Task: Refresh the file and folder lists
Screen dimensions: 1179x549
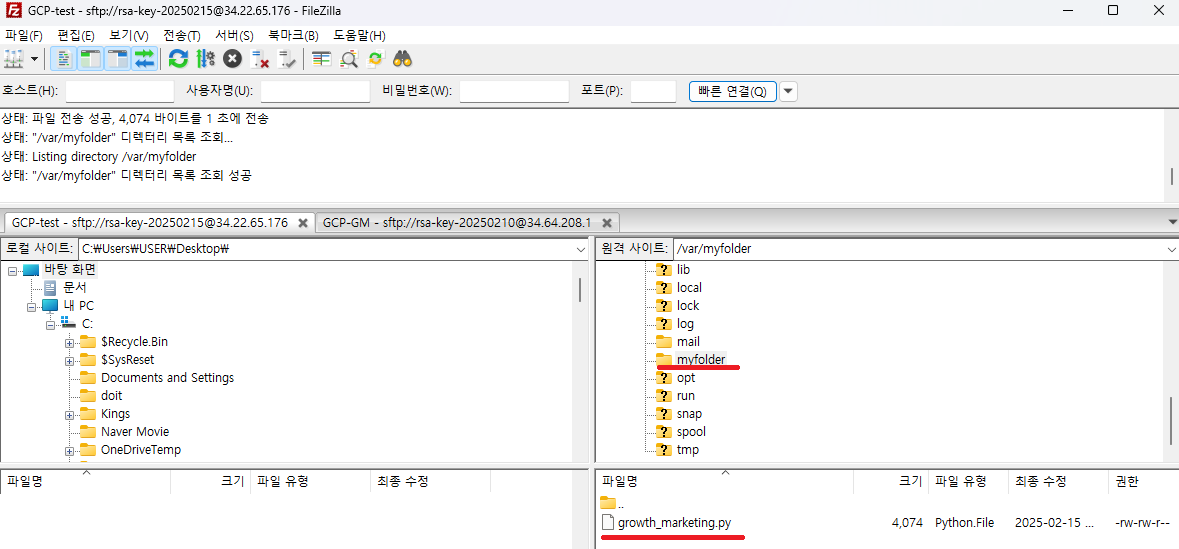Action: coord(178,59)
